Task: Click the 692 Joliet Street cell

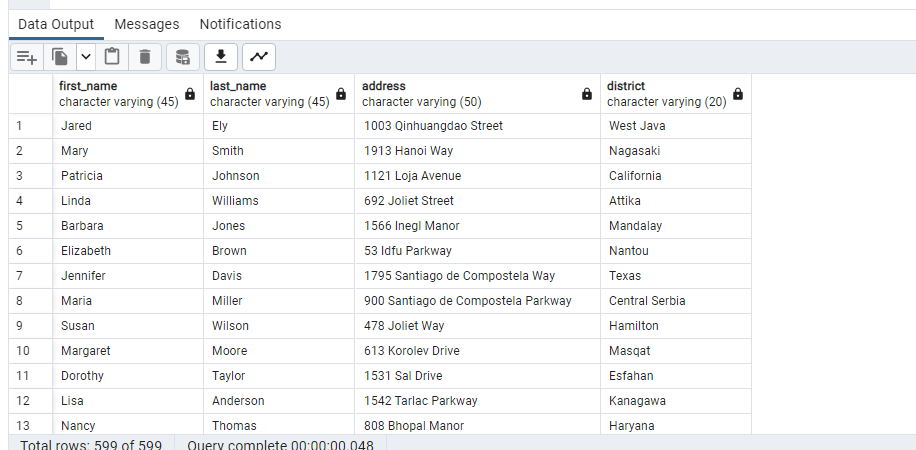Action: coord(477,200)
